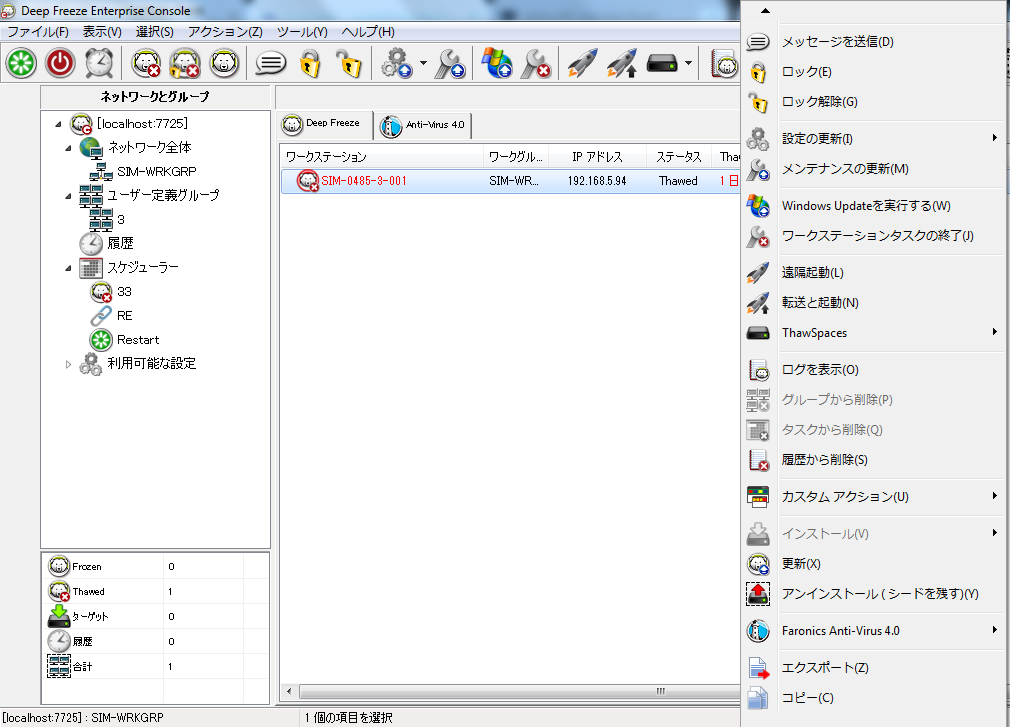This screenshot has height=727, width=1010.
Task: Click the closed padlock Lock toolbar icon
Action: coord(309,63)
